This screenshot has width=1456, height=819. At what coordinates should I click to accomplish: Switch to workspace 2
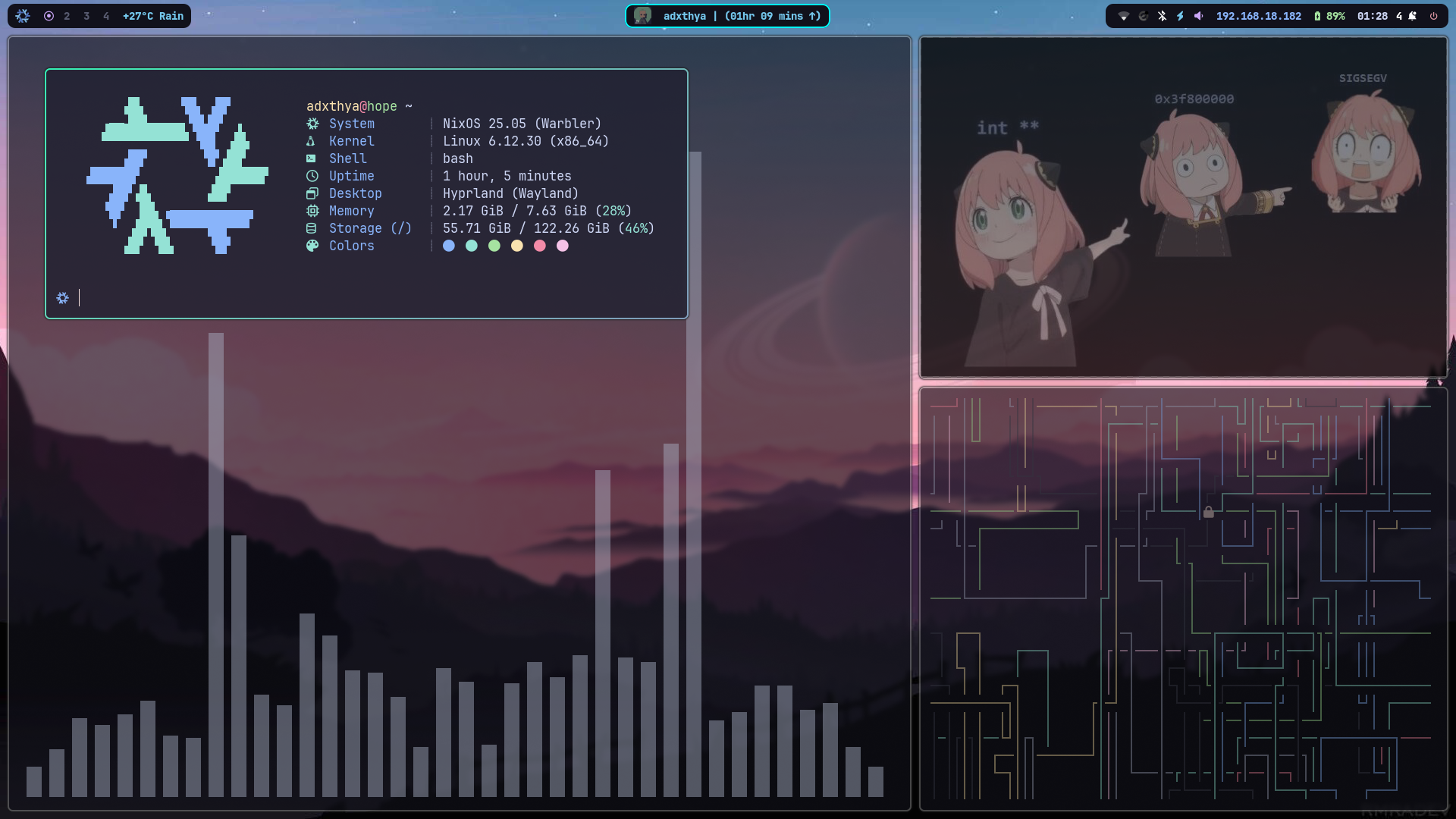click(67, 16)
